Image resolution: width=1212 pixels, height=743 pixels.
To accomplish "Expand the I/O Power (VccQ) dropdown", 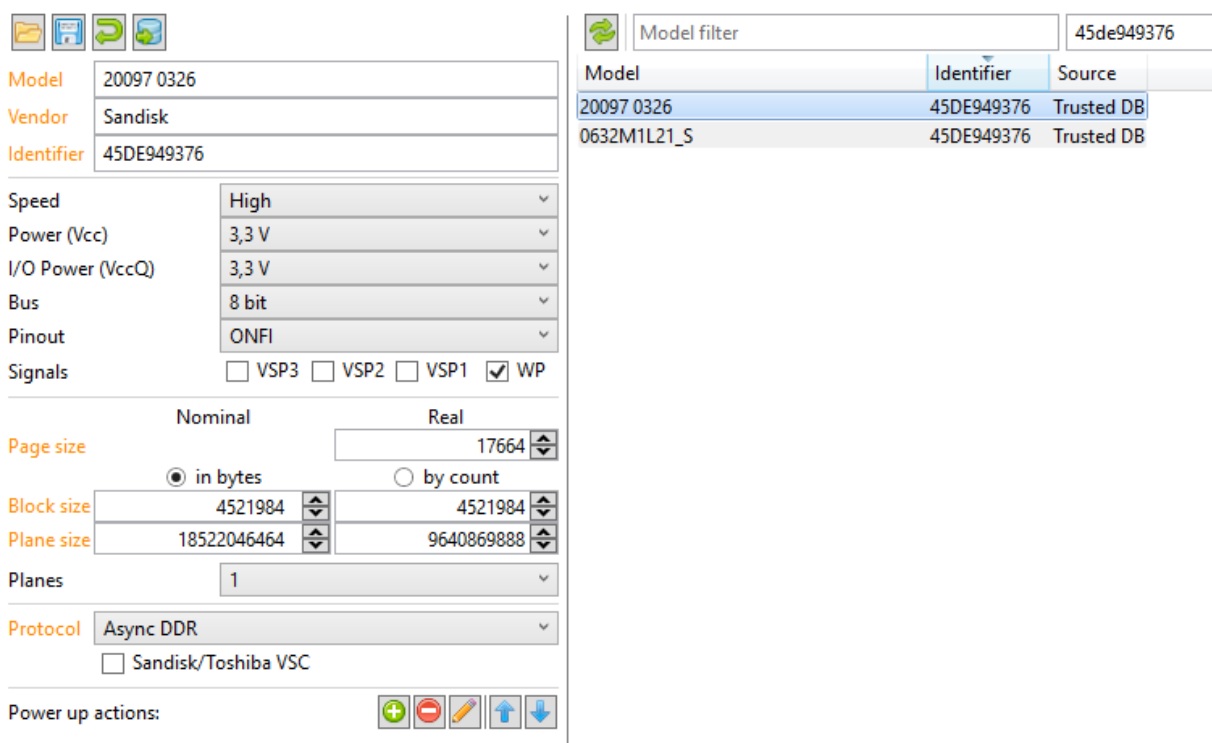I will pyautogui.click(x=388, y=268).
